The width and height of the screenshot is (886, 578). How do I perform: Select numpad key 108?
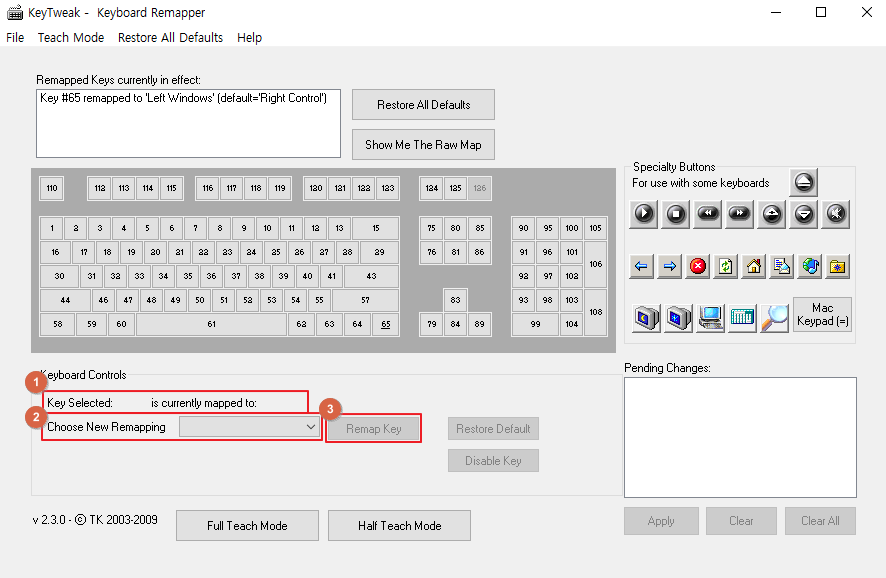click(596, 312)
